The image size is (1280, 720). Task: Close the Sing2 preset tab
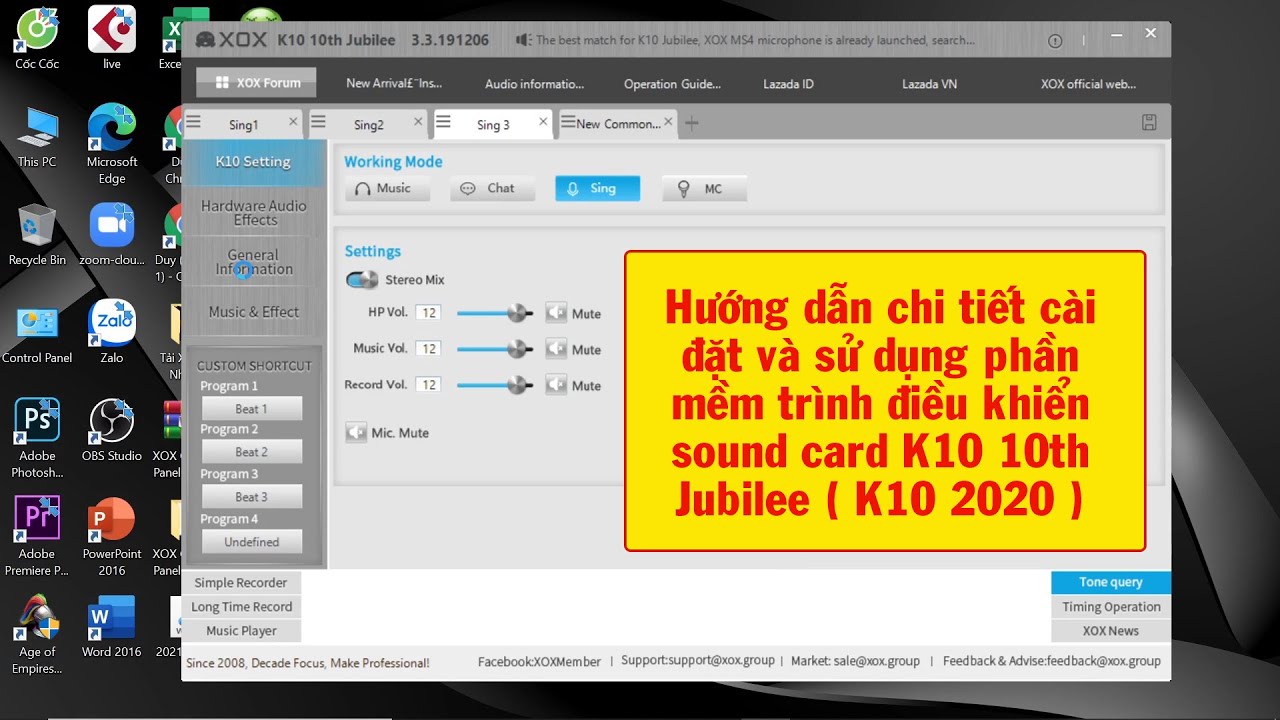[418, 121]
